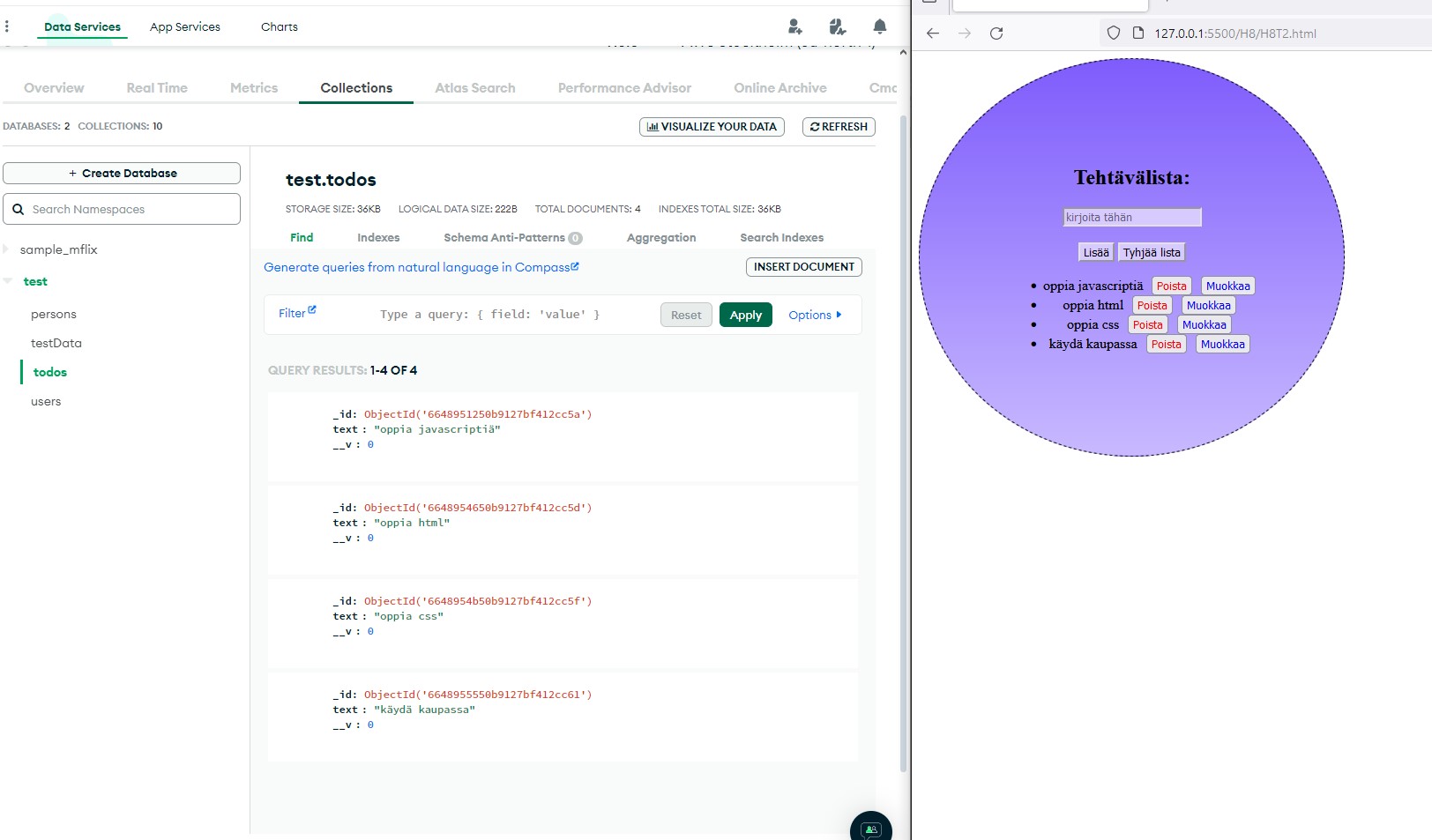Collapse the test database tree
The height and width of the screenshot is (840, 1432).
click(x=8, y=281)
